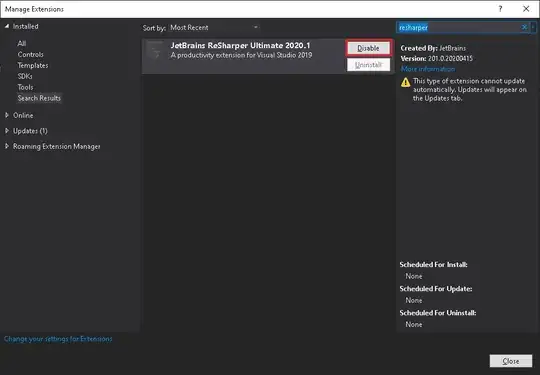The image size is (540, 375).
Task: Open search box dropdown arrow
Action: pos(533,27)
